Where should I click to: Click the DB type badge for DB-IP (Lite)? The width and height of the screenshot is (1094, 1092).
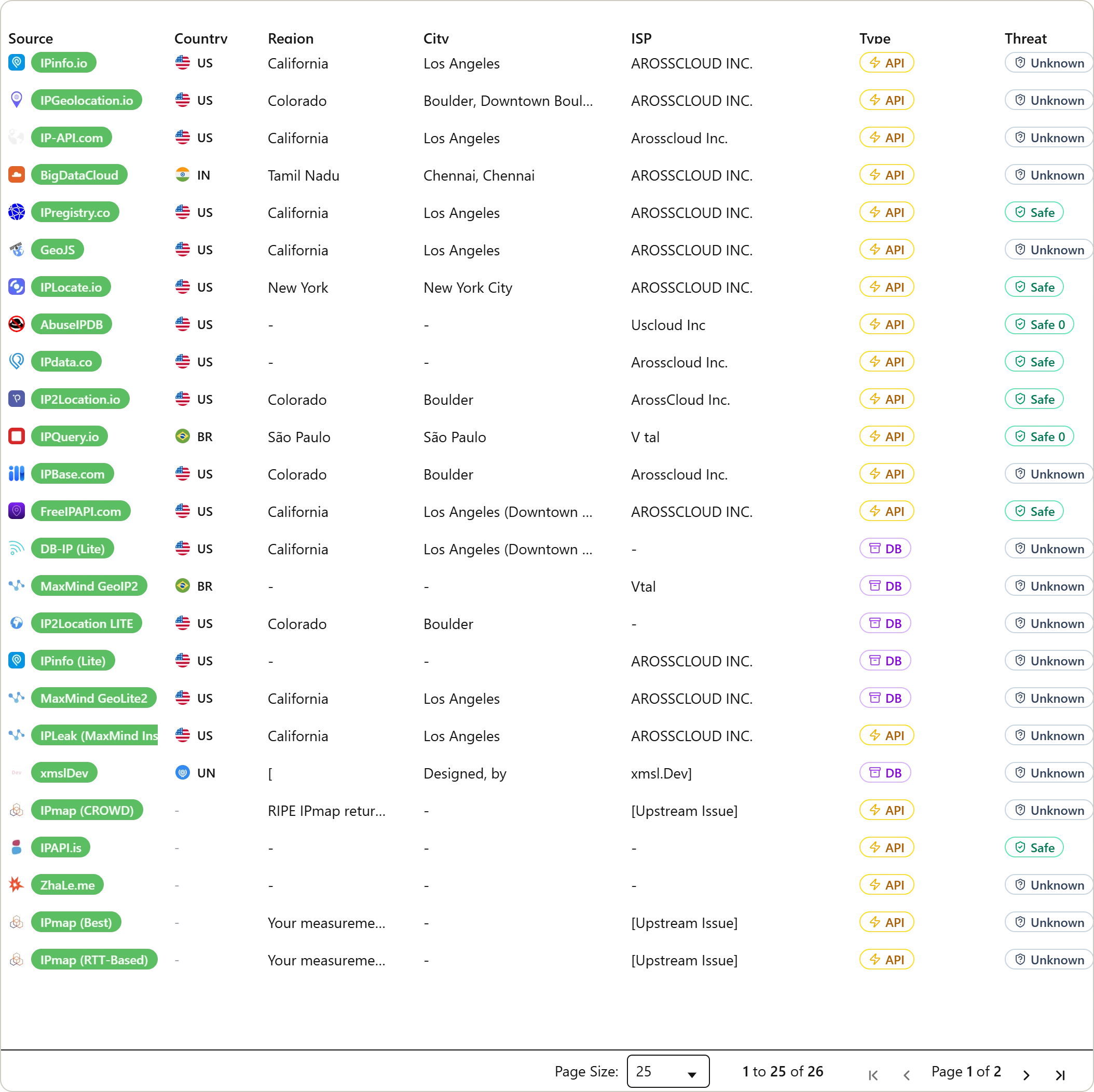tap(885, 549)
